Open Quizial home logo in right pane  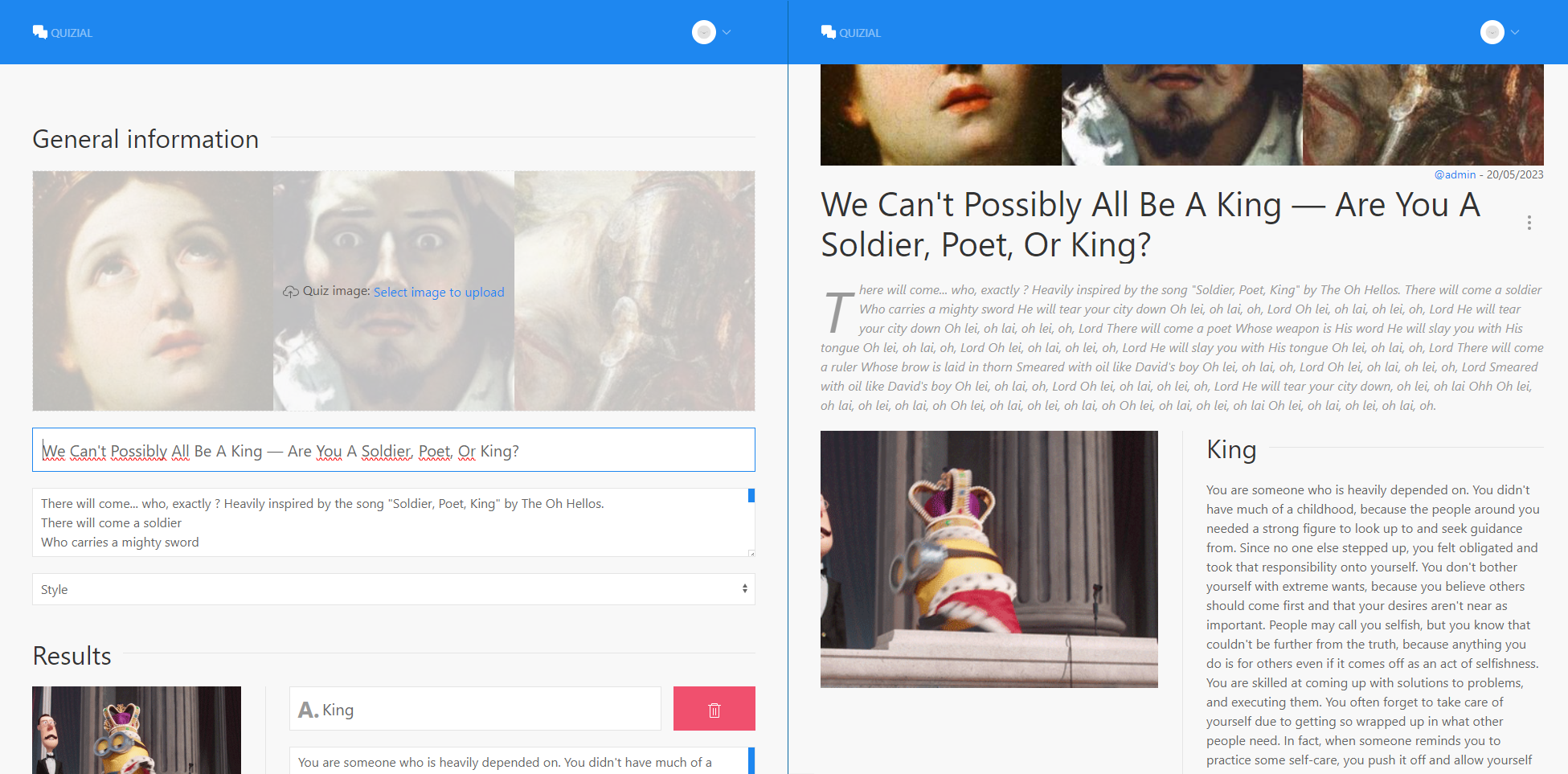pos(851,32)
